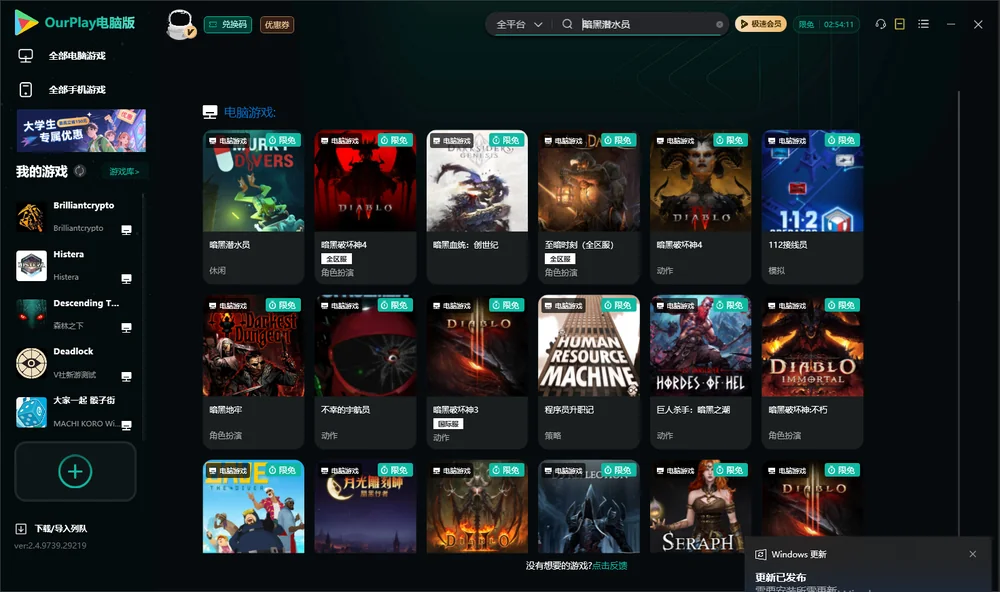The image size is (1000, 592).
Task: Click the 电脑游戏 section monitor icon
Action: [210, 112]
